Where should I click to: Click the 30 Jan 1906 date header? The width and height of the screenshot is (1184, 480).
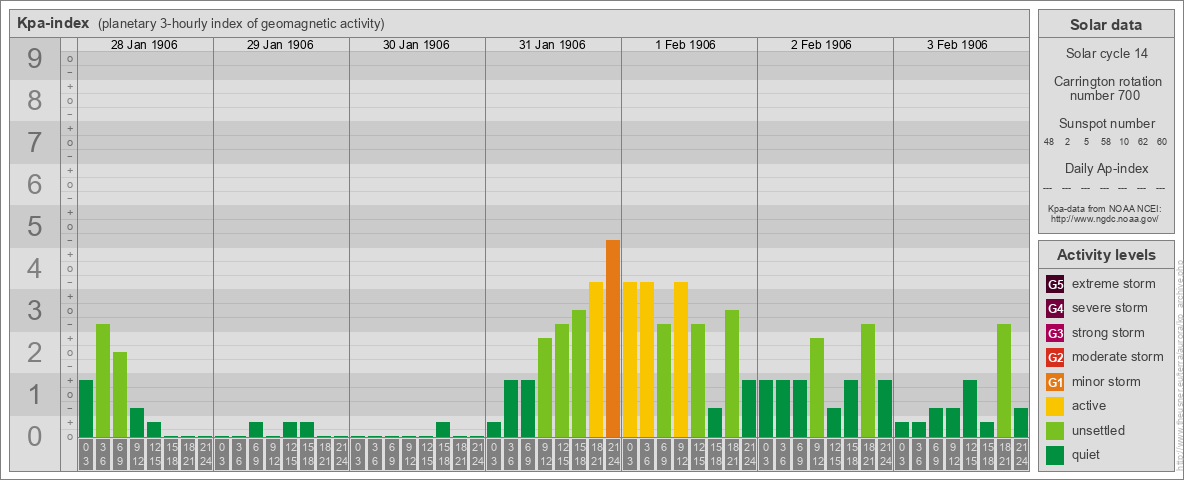click(416, 45)
